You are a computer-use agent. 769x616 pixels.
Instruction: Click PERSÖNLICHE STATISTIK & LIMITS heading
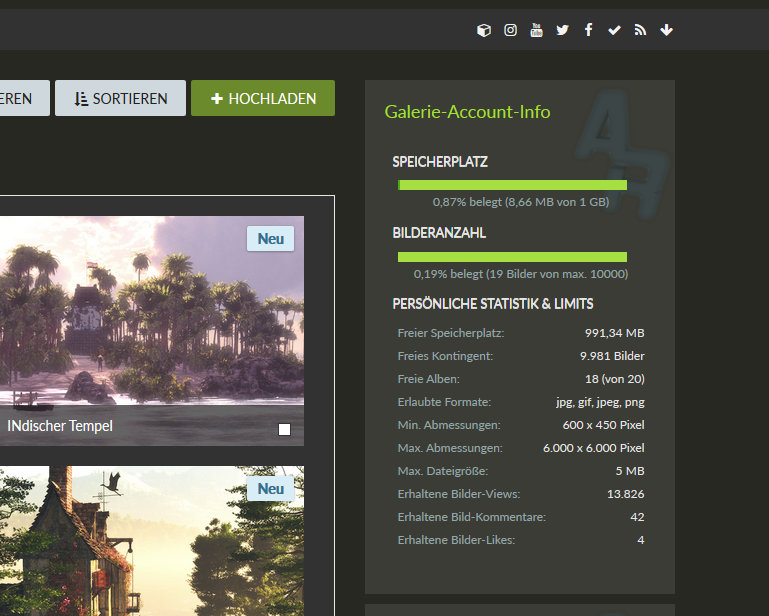coord(493,304)
